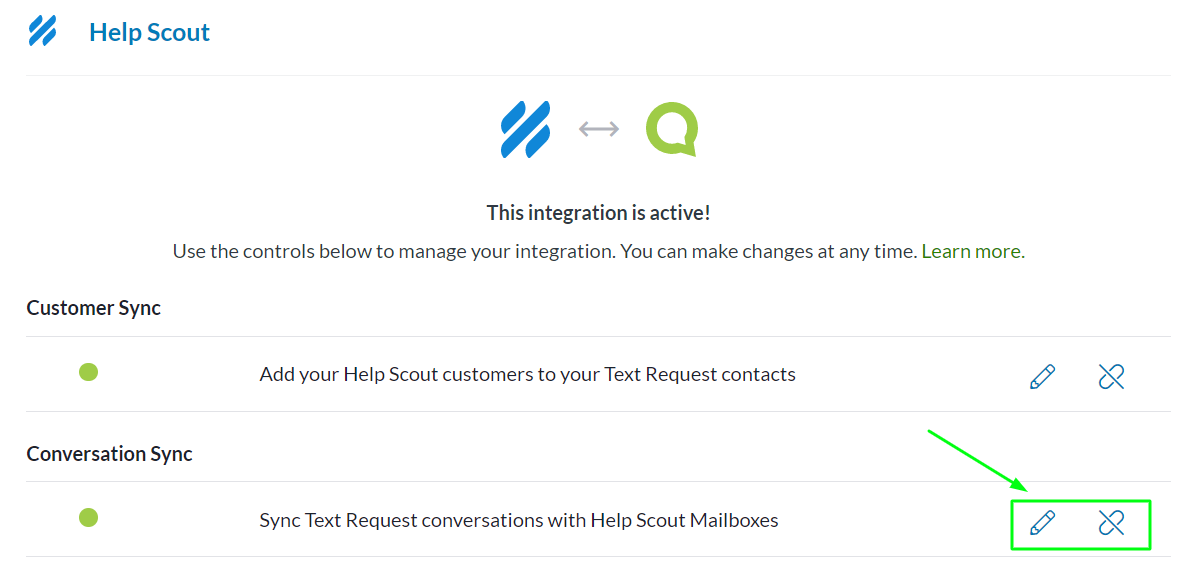The image size is (1202, 573).
Task: Select the Customer Sync section heading
Action: click(93, 308)
